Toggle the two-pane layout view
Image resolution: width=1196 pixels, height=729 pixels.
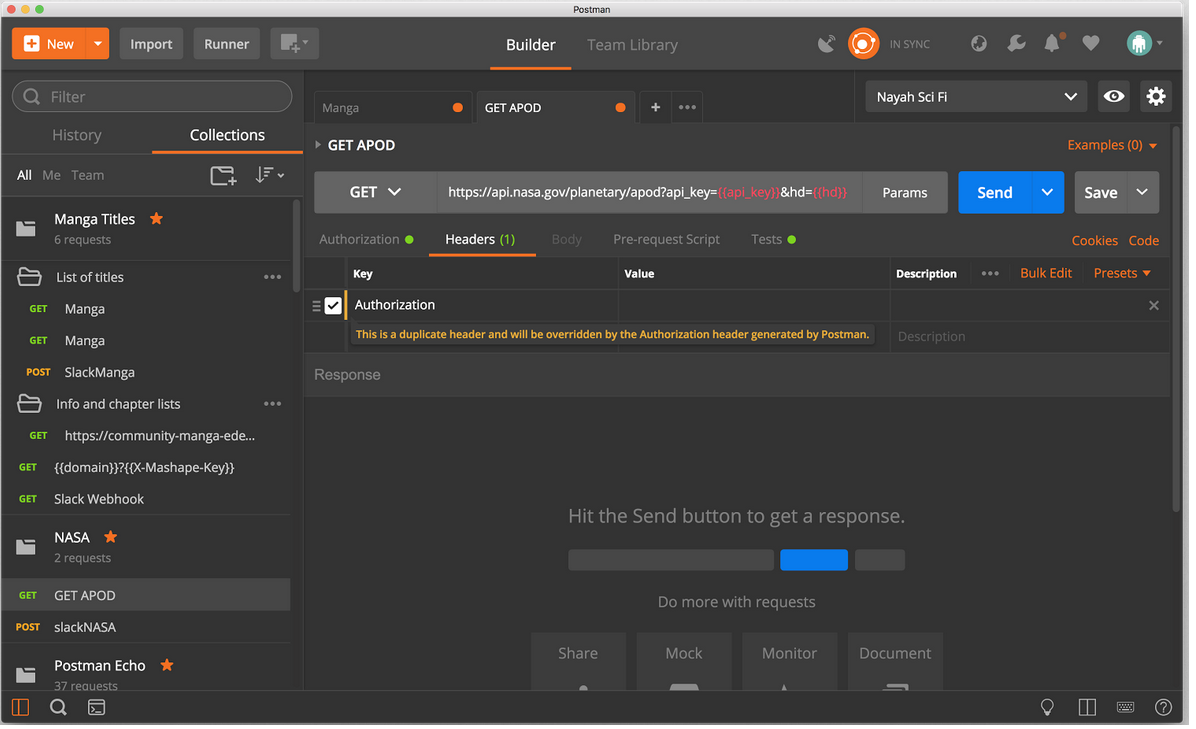click(x=1087, y=708)
